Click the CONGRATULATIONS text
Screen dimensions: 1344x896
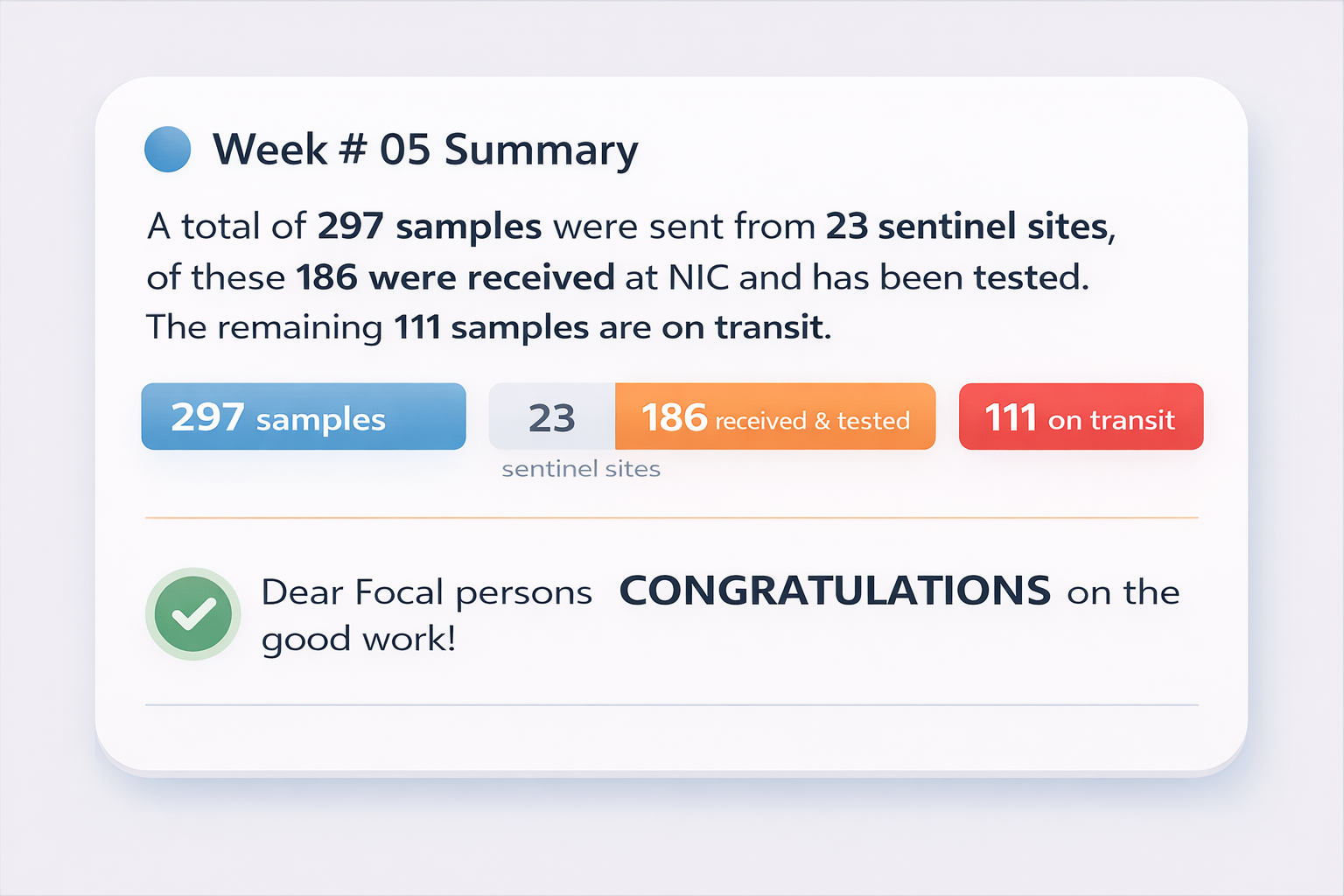(835, 591)
